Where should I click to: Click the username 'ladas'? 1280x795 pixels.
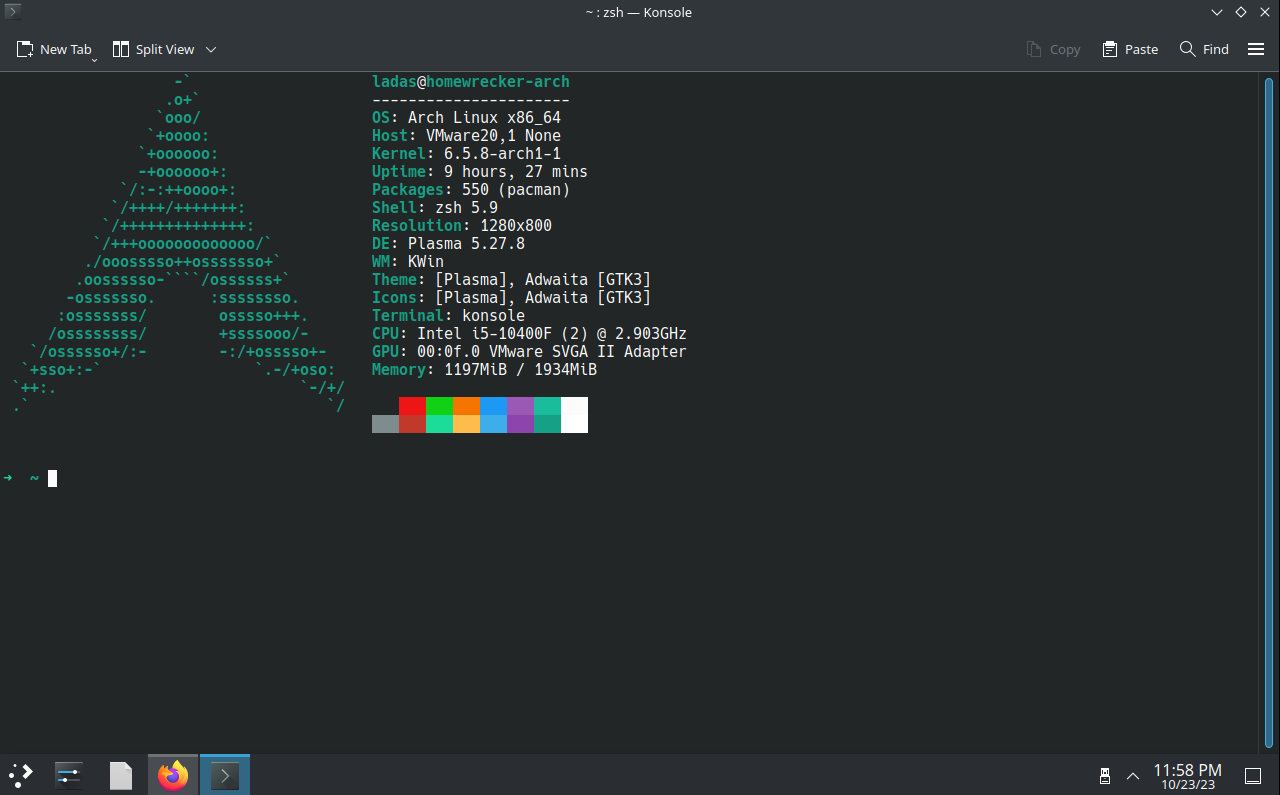(394, 82)
